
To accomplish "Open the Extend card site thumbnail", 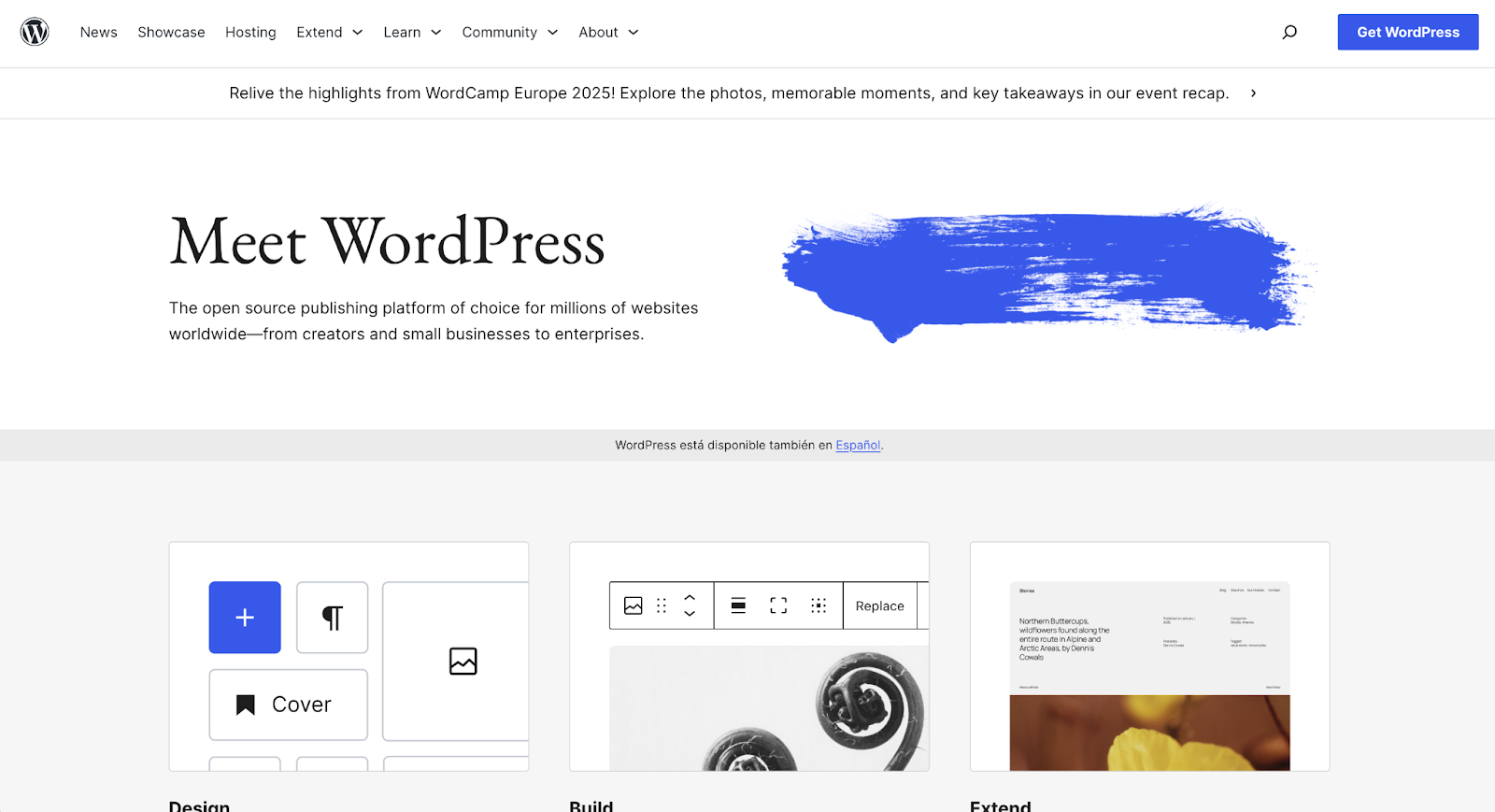I will tap(1149, 675).
